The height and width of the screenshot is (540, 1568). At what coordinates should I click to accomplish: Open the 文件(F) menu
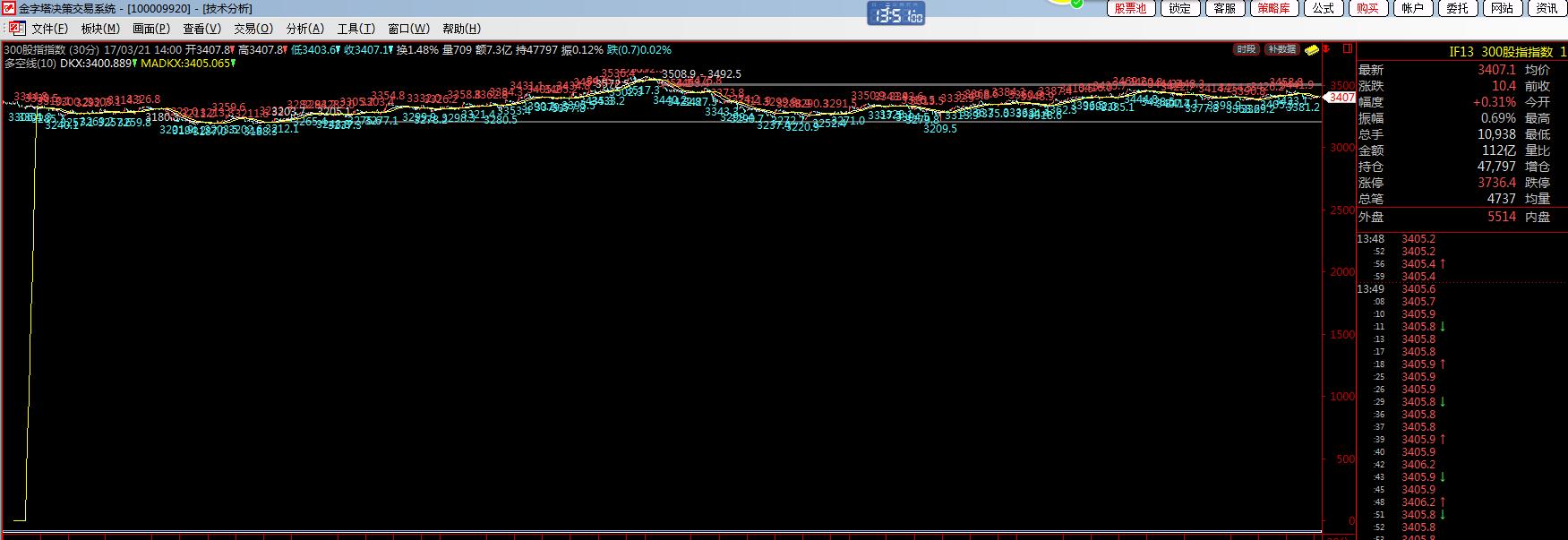[49, 29]
